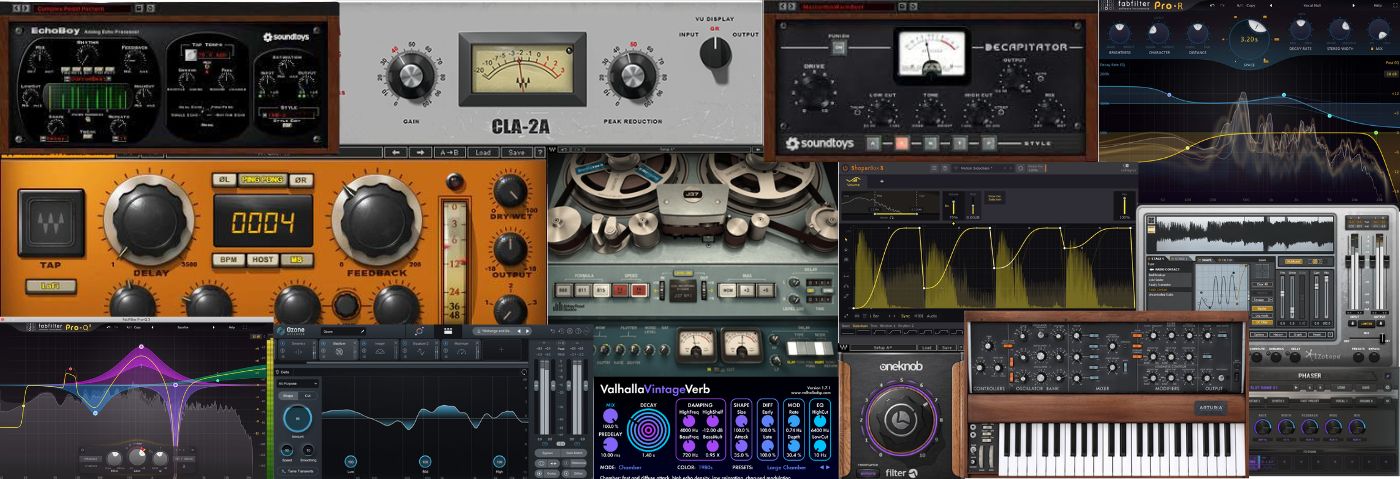Screen dimensions: 1400x479
Task: Click the DRY/WET knob on H-Delay
Action: (x=509, y=189)
